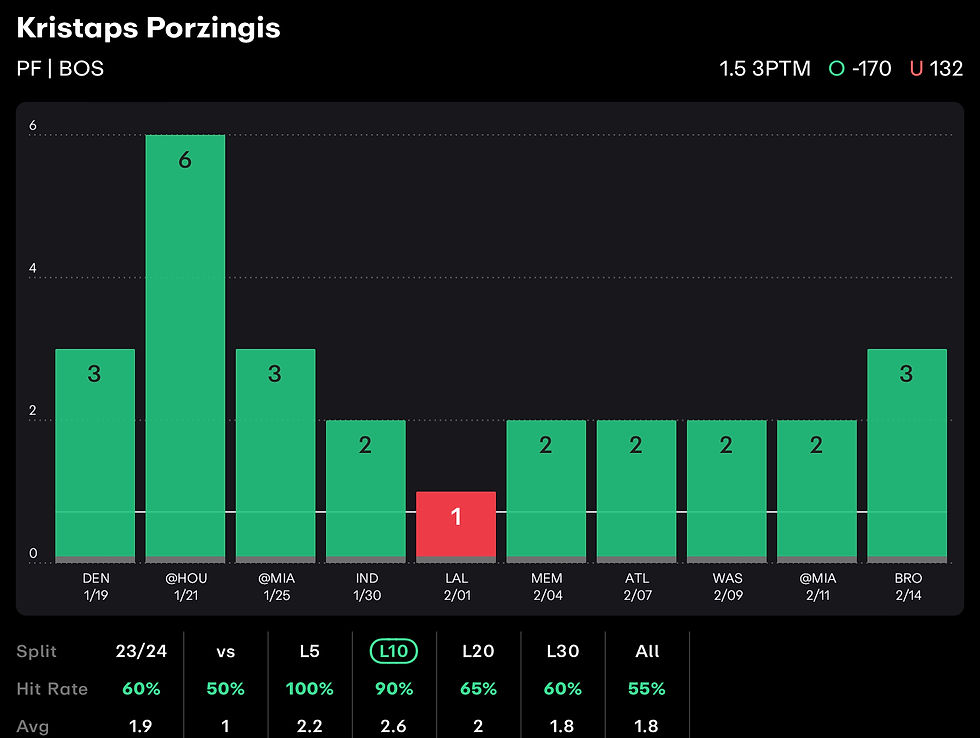
Task: Select the 23/24 season split
Action: [141, 652]
